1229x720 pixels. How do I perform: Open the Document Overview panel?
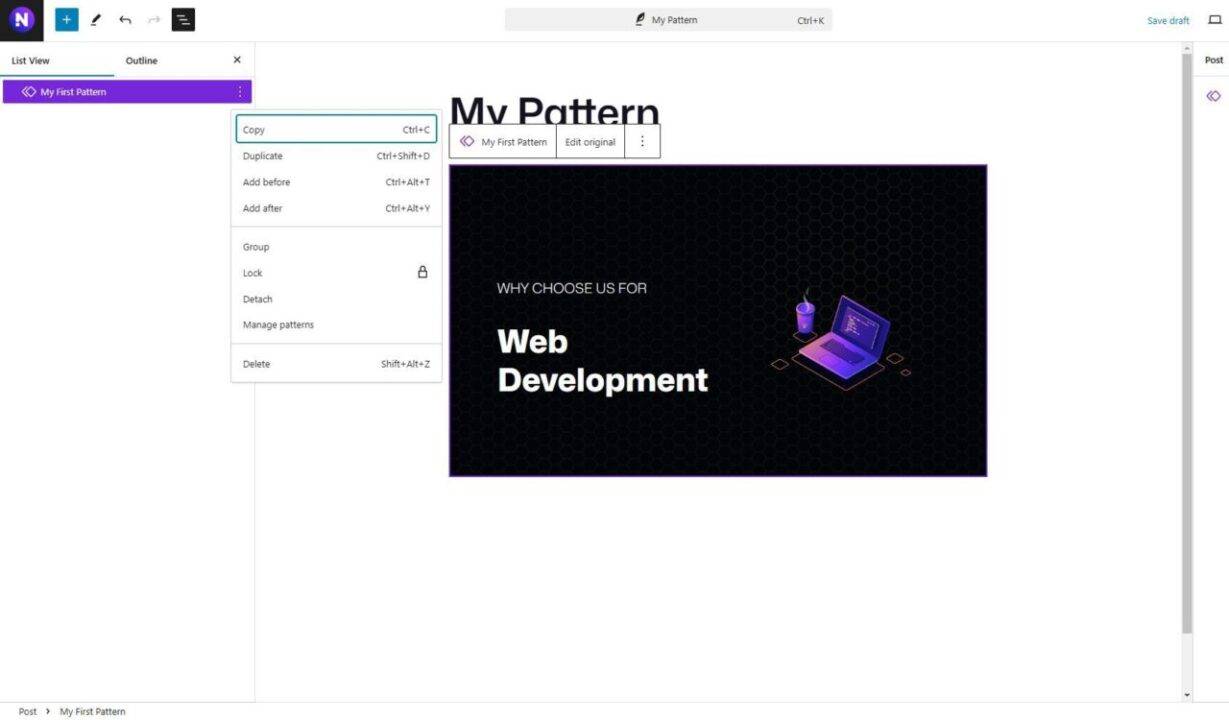click(183, 19)
